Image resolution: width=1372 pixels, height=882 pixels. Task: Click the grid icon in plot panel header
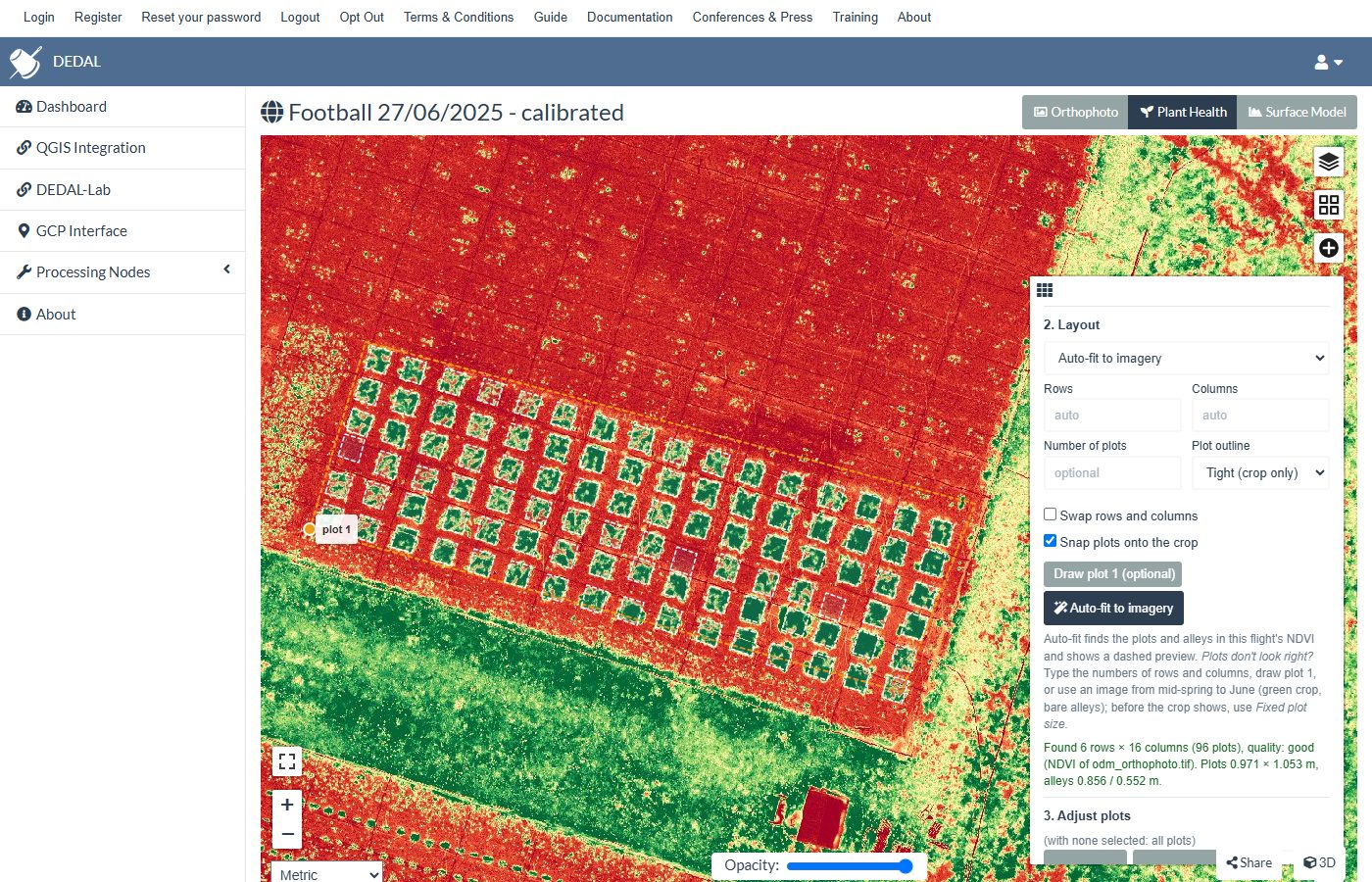tap(1045, 290)
